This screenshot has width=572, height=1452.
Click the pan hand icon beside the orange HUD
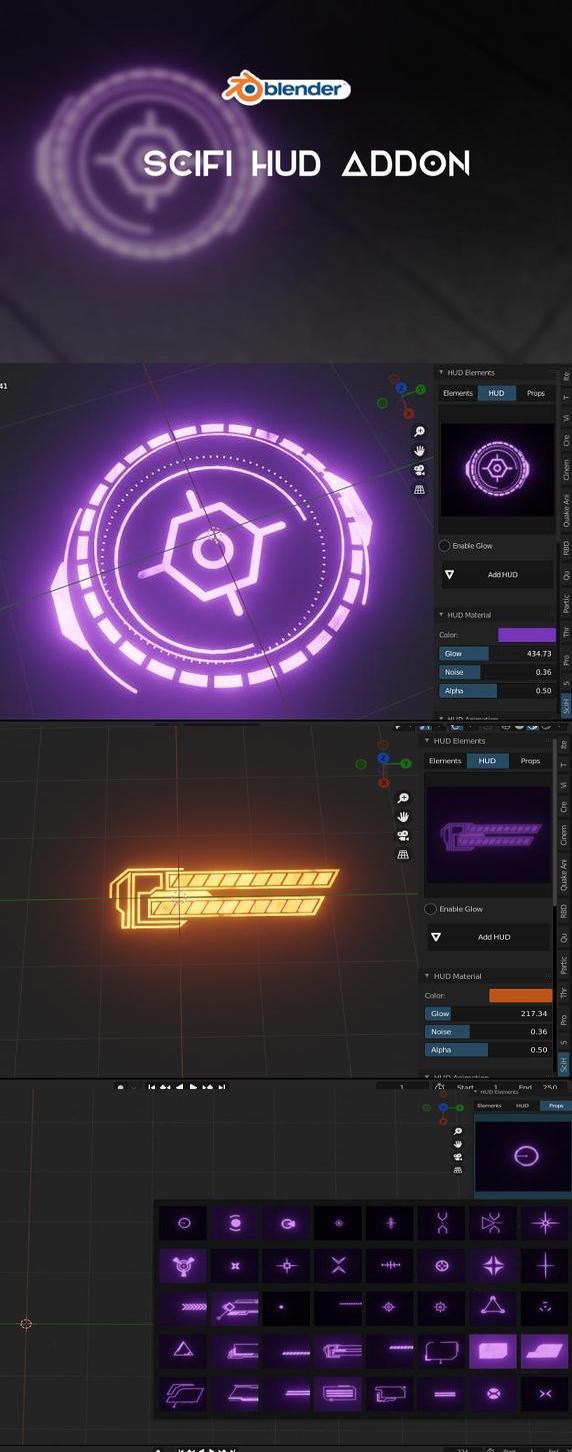tap(403, 817)
